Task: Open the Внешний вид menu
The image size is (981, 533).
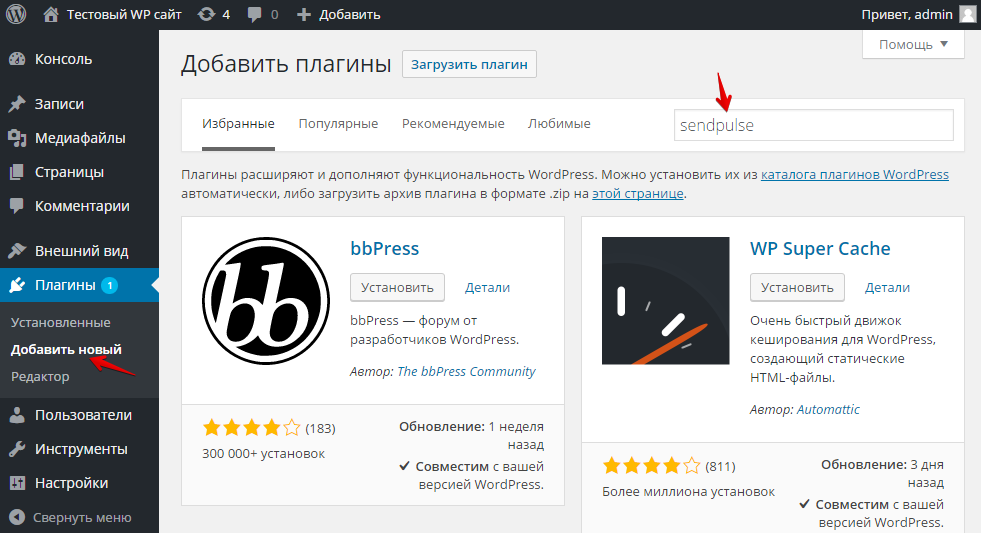Action: pos(79,251)
